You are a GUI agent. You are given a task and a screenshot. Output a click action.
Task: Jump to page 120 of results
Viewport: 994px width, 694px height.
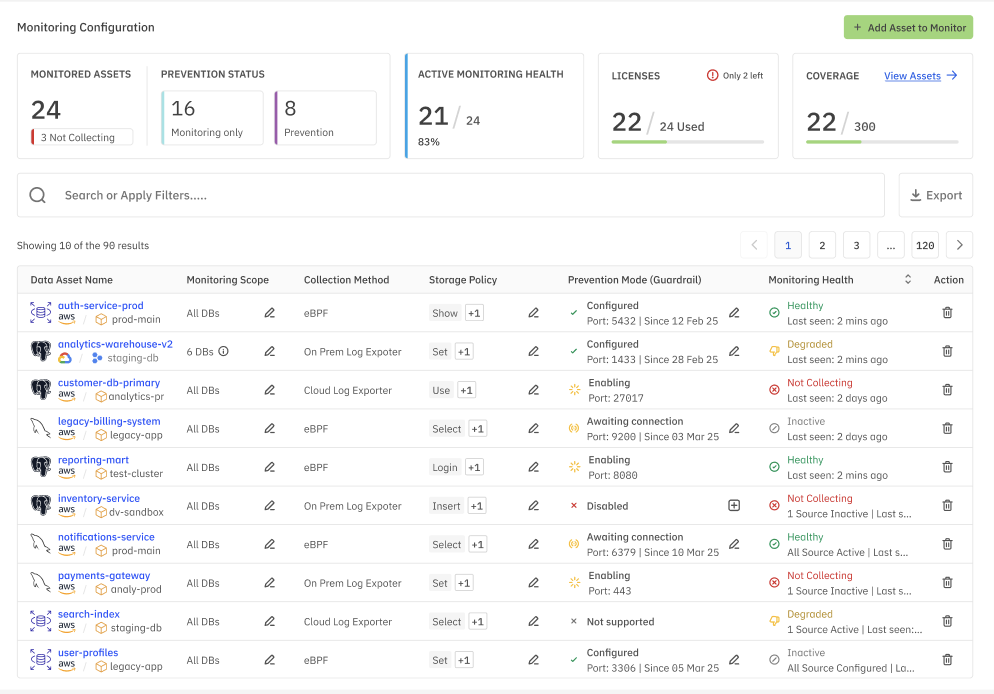(925, 245)
